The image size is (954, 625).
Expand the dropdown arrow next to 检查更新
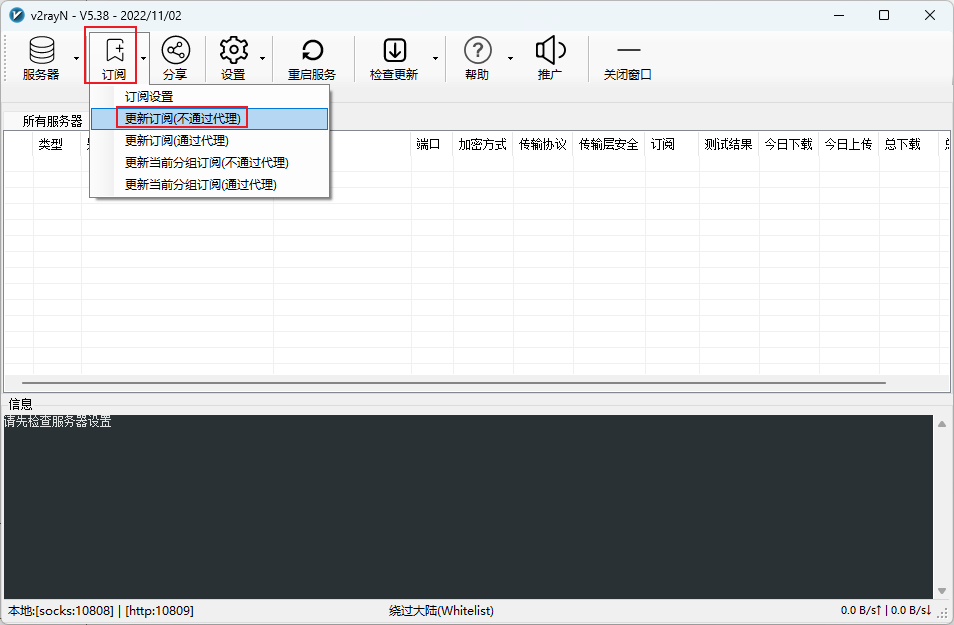[435, 58]
